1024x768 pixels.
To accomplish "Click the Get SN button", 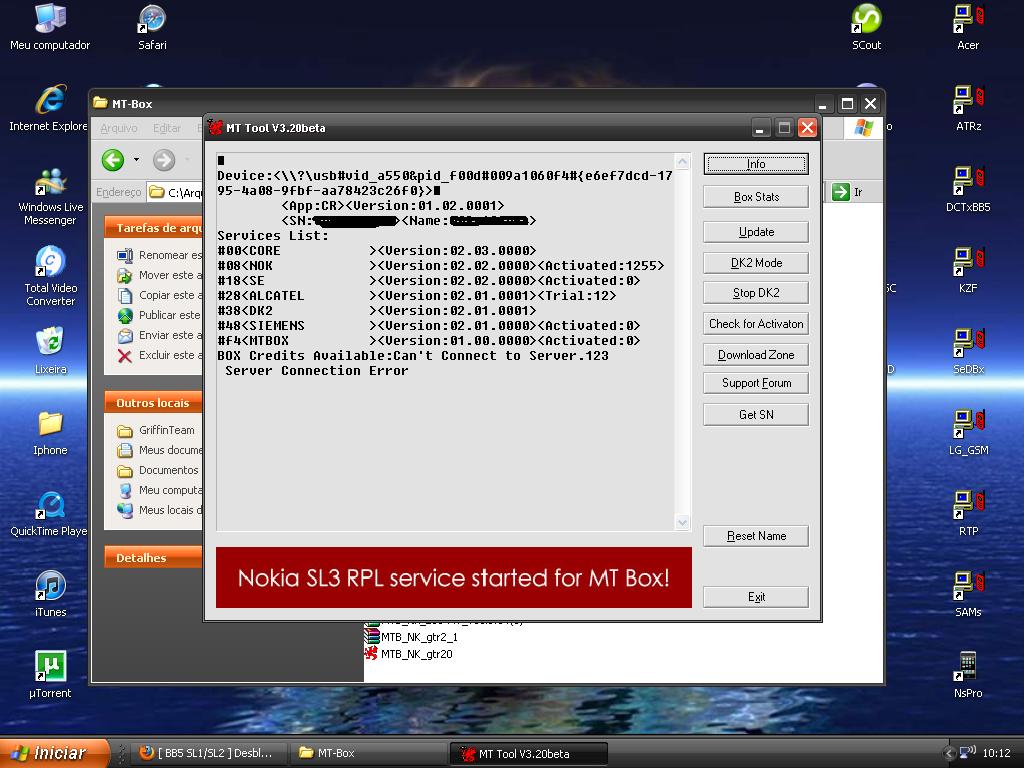I will click(756, 415).
